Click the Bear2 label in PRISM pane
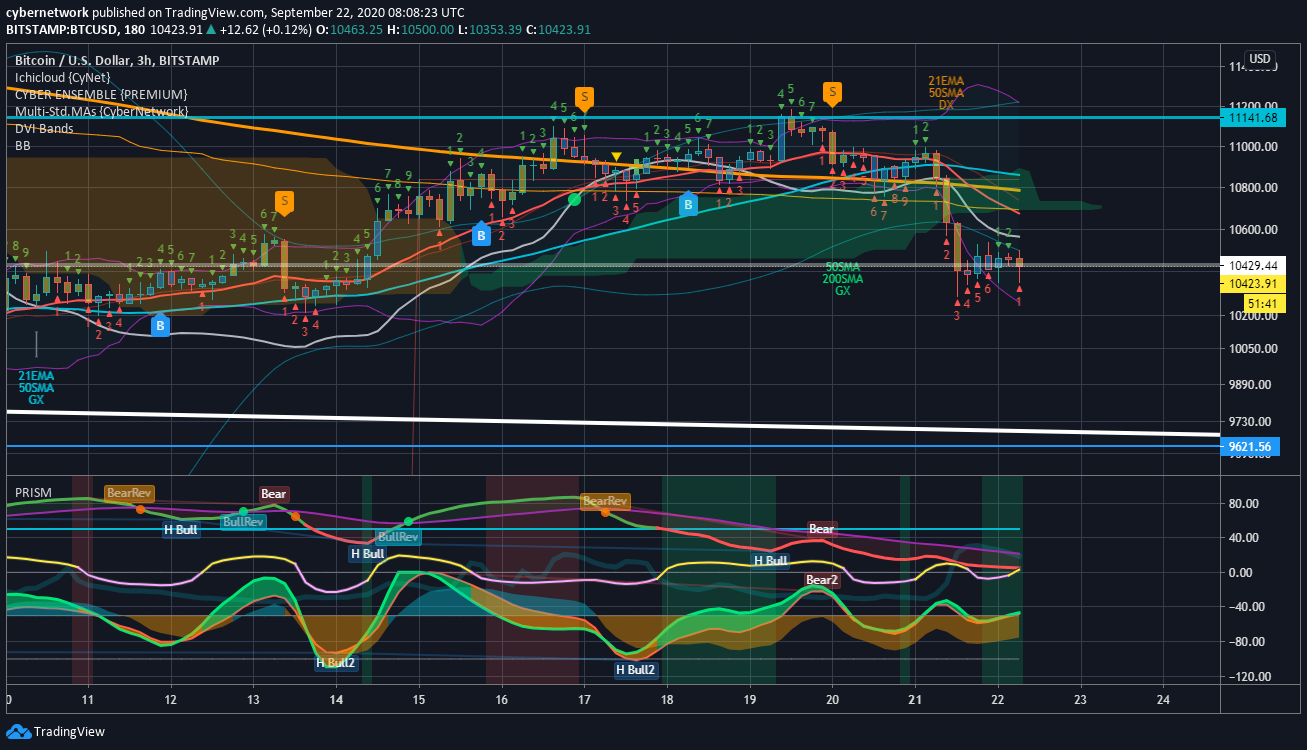 coord(822,580)
